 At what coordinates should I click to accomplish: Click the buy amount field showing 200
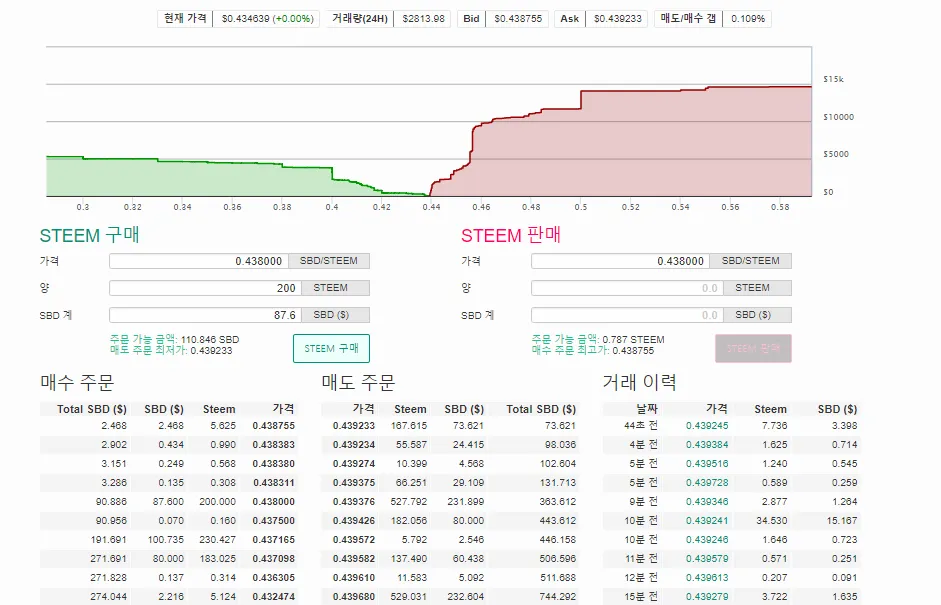[204, 288]
